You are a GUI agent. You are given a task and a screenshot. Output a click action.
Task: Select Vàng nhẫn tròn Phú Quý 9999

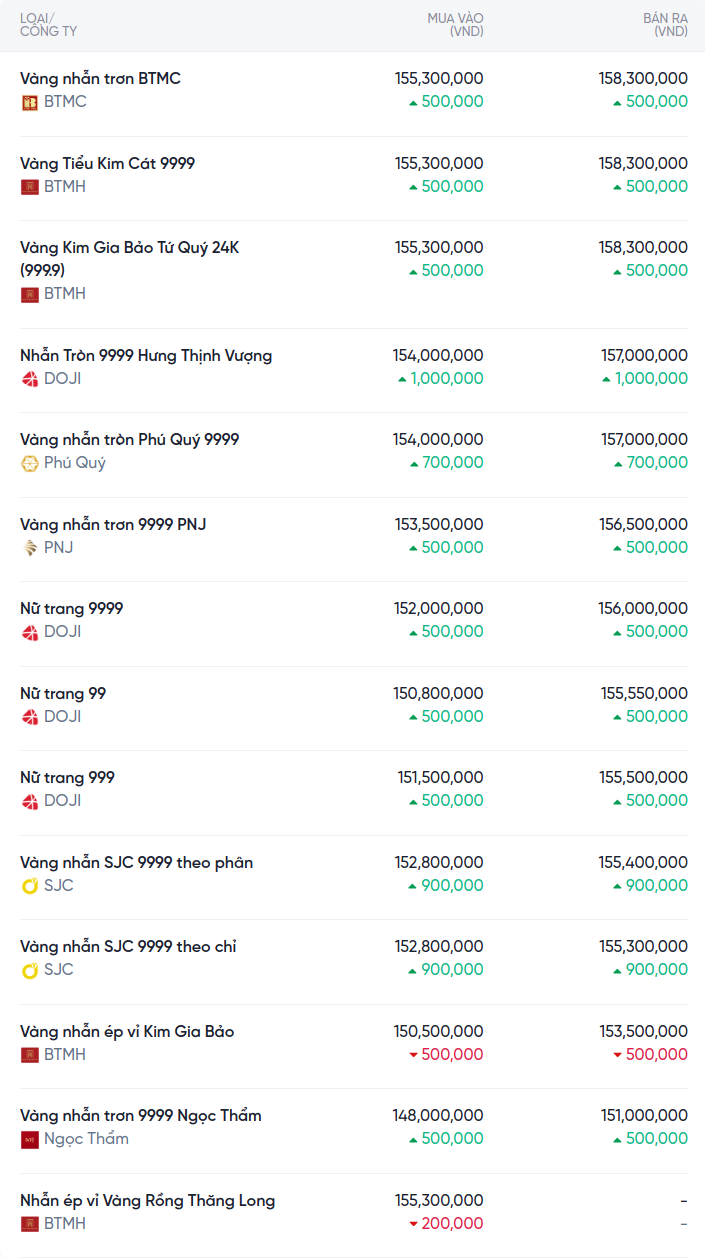coord(129,439)
